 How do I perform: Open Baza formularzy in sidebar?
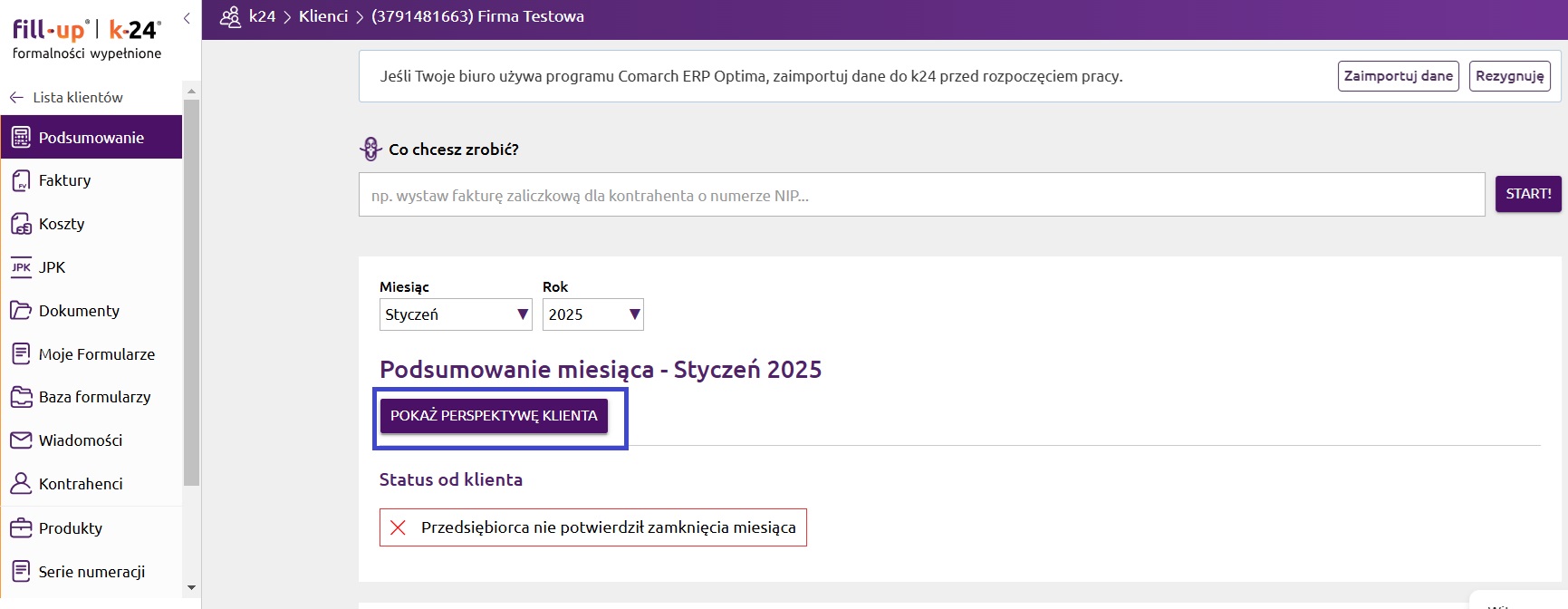coord(94,397)
